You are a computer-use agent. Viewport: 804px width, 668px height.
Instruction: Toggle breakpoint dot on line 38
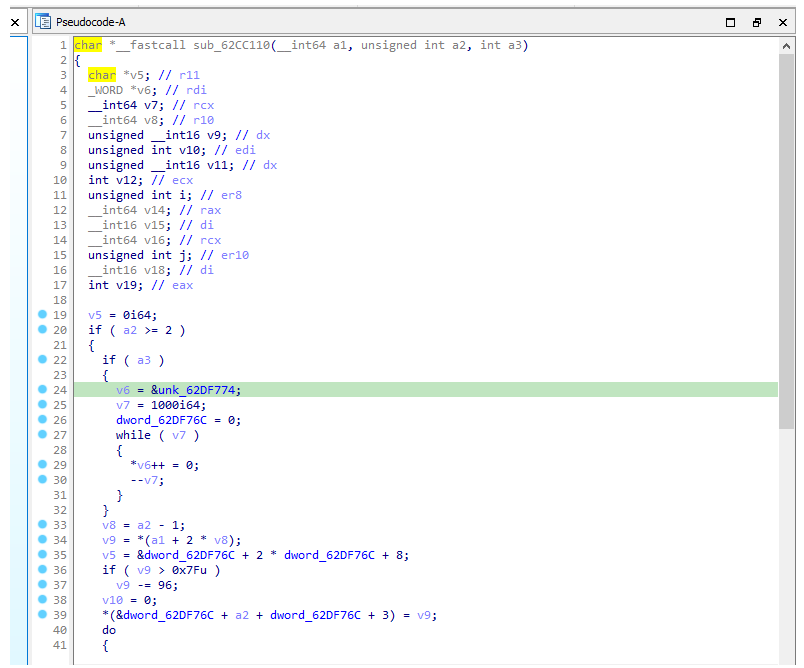tap(43, 599)
